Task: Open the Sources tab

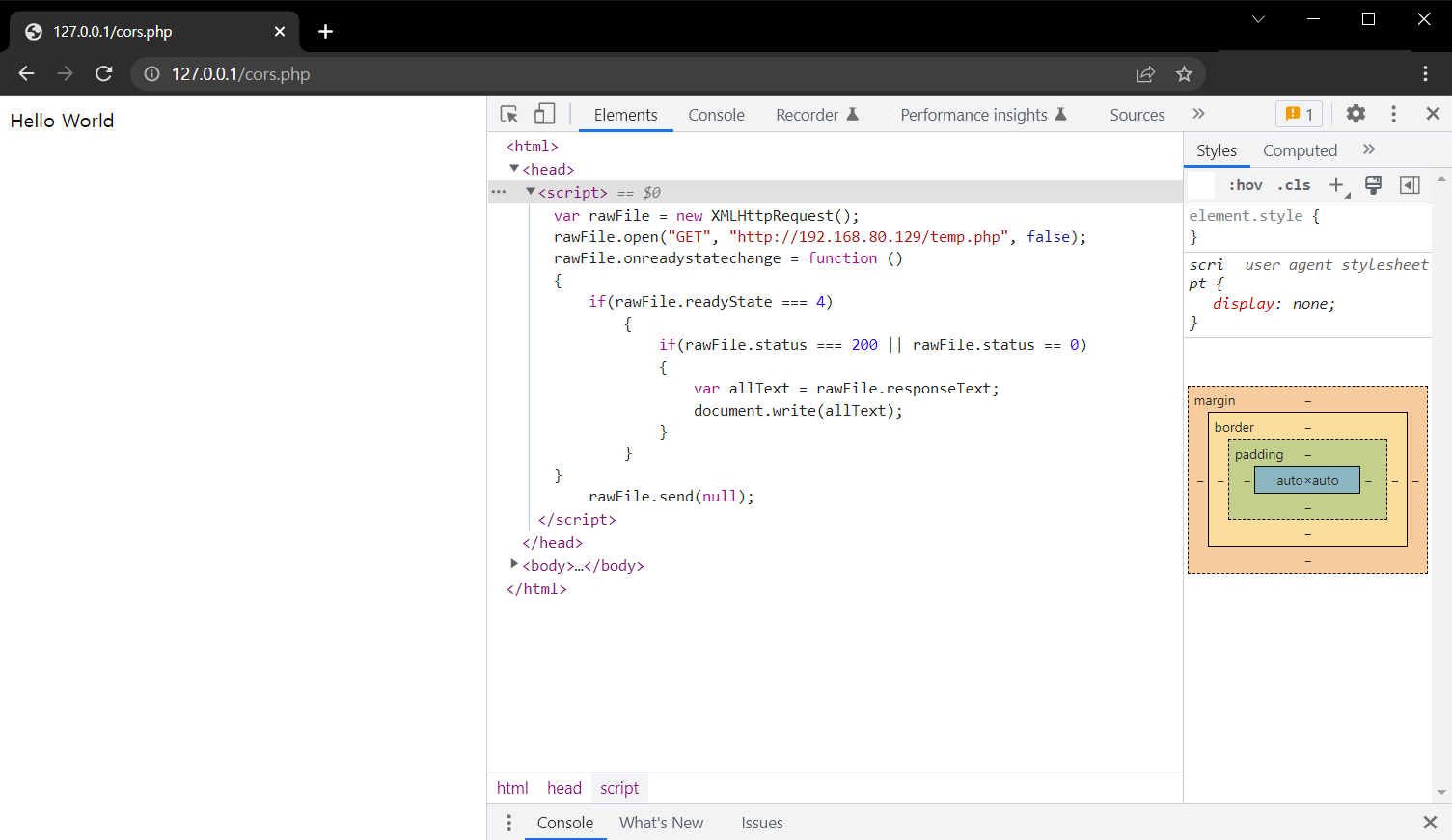Action: (x=1137, y=115)
